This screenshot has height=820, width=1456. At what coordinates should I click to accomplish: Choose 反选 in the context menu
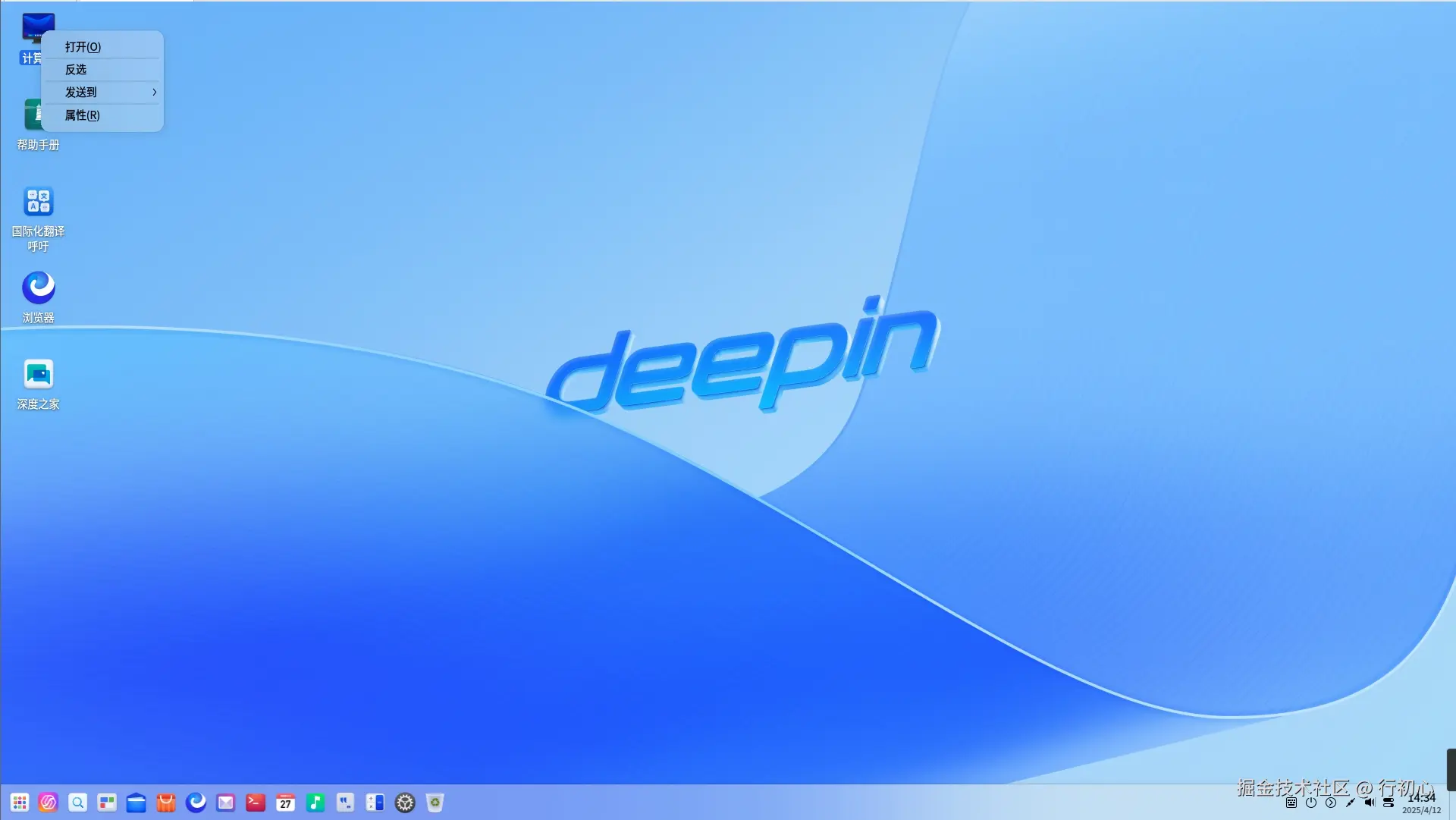click(x=74, y=69)
